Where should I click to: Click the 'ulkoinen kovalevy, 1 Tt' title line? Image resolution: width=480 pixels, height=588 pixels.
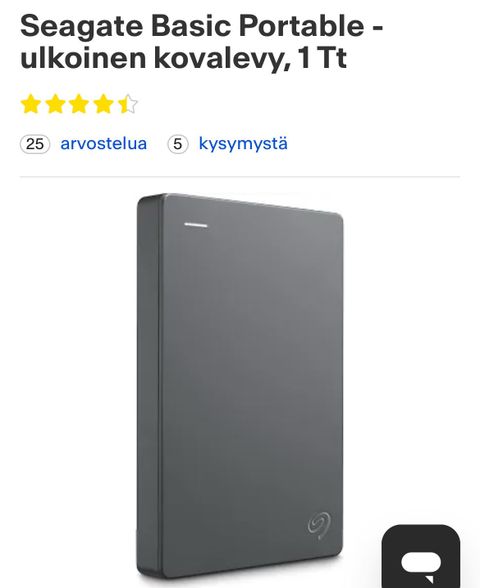tap(183, 58)
